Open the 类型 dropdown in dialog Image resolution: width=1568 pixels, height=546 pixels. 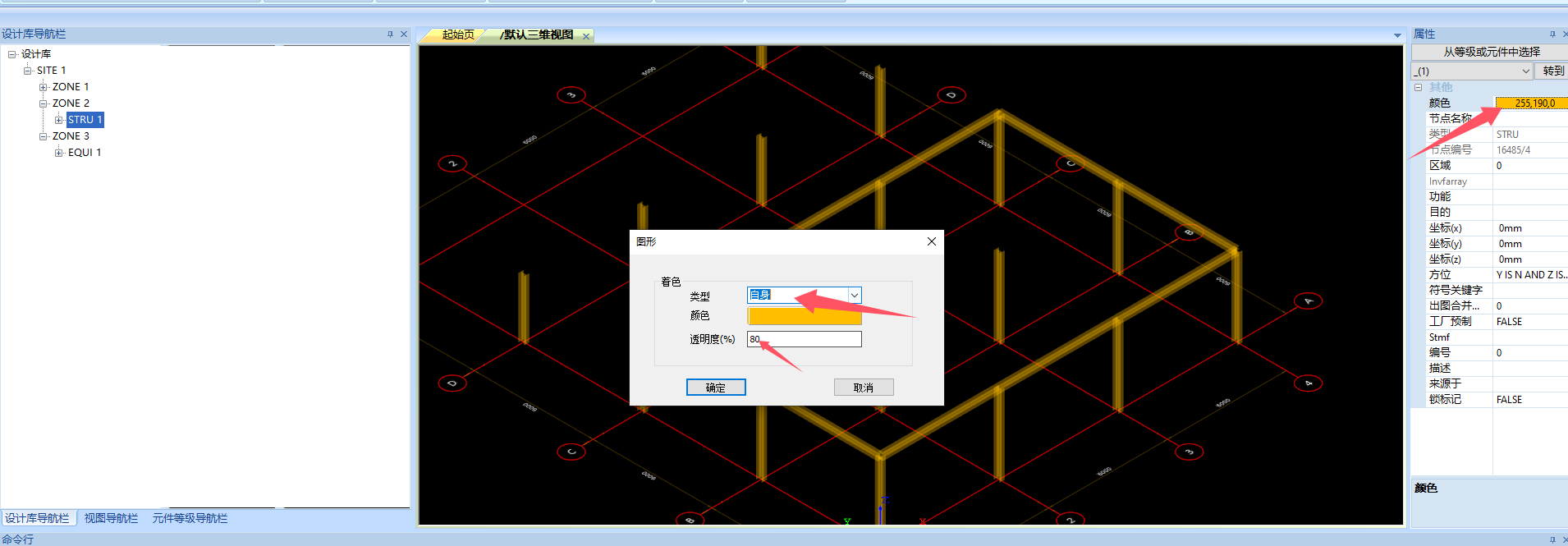coord(855,296)
